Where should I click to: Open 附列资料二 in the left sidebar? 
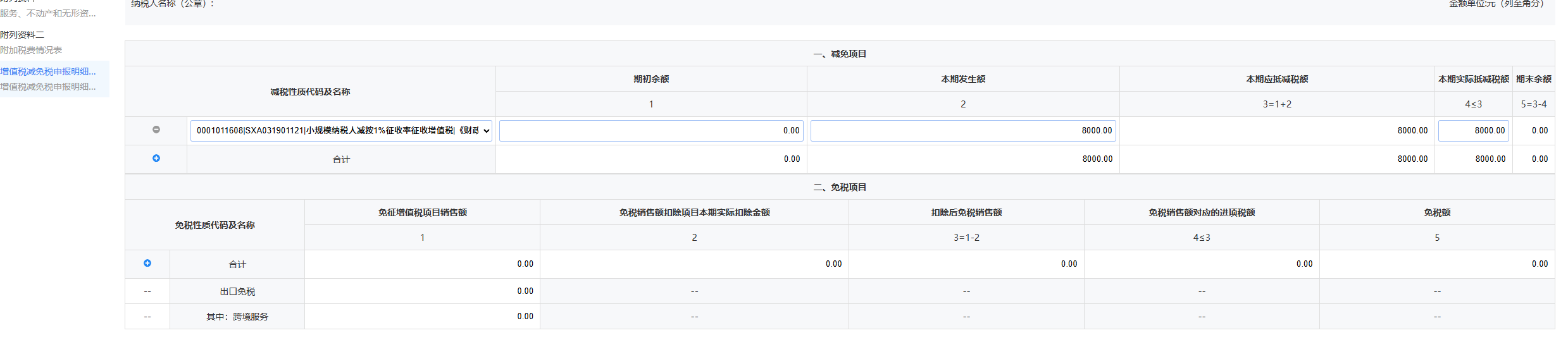pos(23,35)
